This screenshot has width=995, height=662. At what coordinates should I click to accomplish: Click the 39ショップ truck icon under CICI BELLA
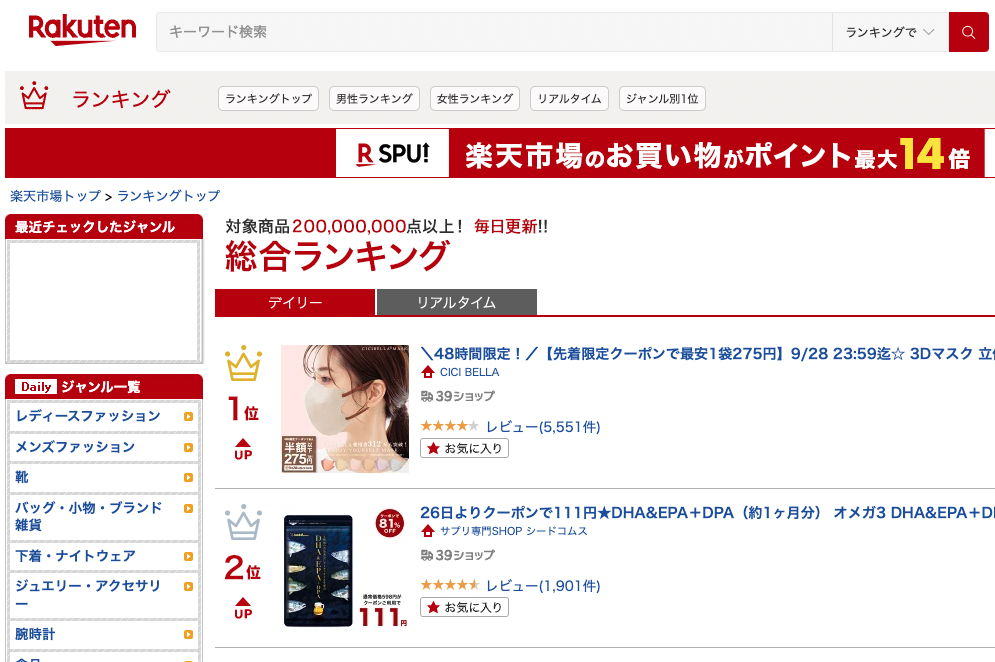point(426,397)
